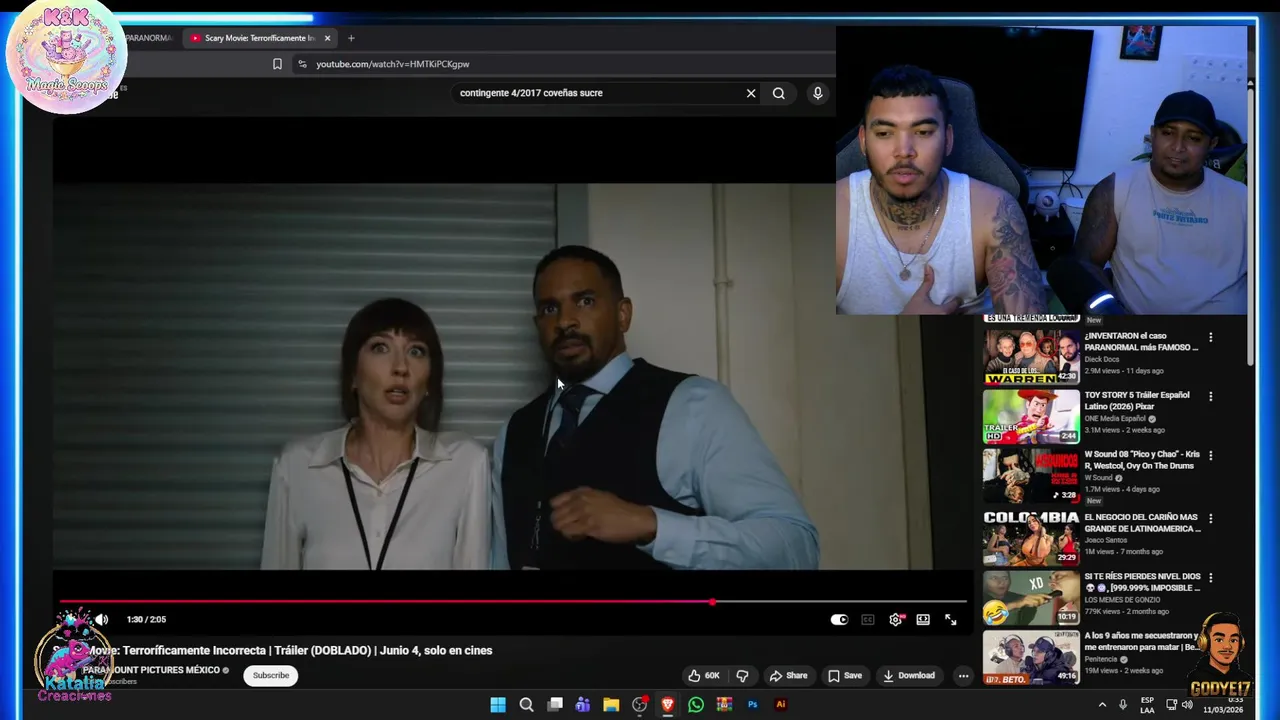The width and height of the screenshot is (1280, 720).
Task: Download the video
Action: pos(909,676)
